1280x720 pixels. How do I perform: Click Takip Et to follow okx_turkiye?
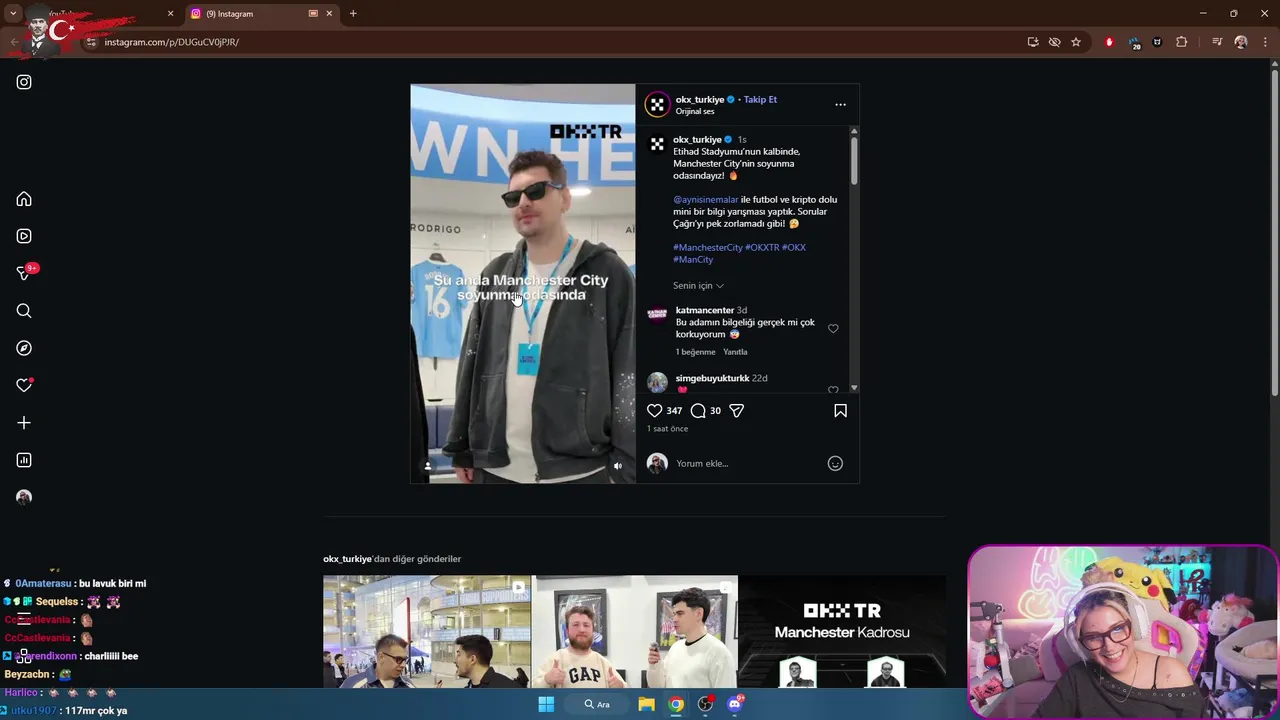point(760,99)
